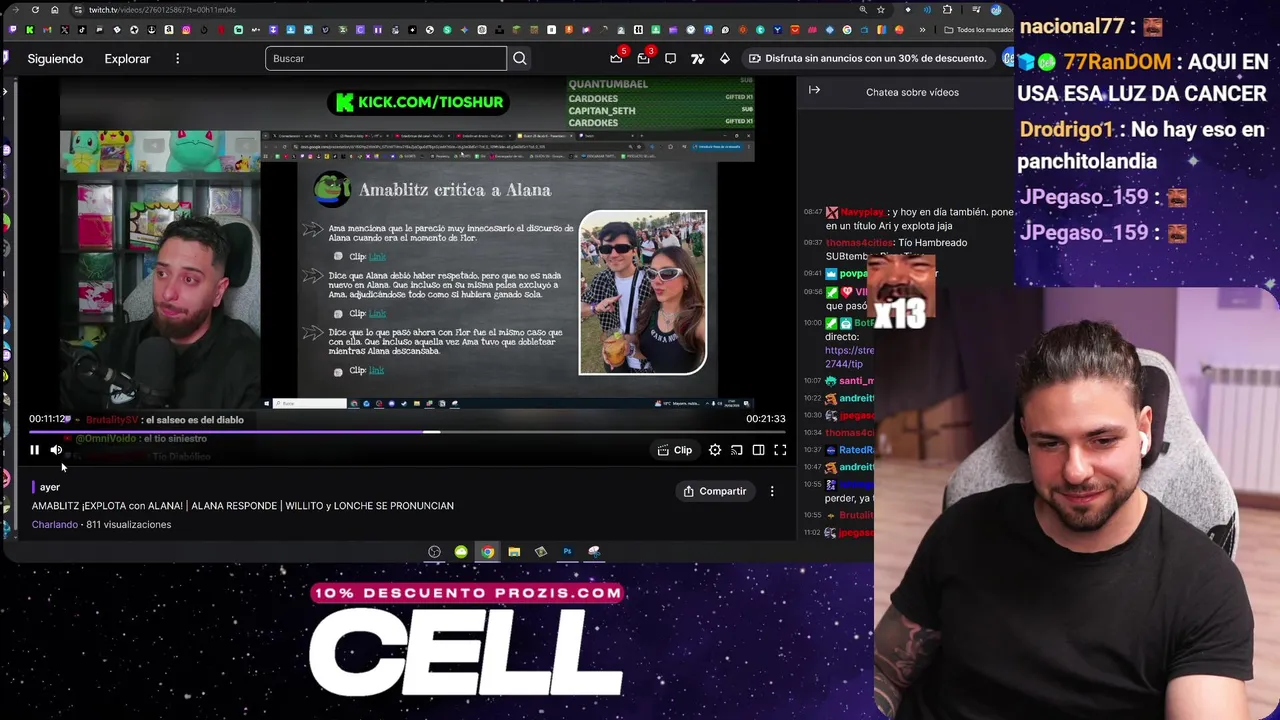Open Photoshop from the dock
1280x720 pixels.
click(567, 552)
